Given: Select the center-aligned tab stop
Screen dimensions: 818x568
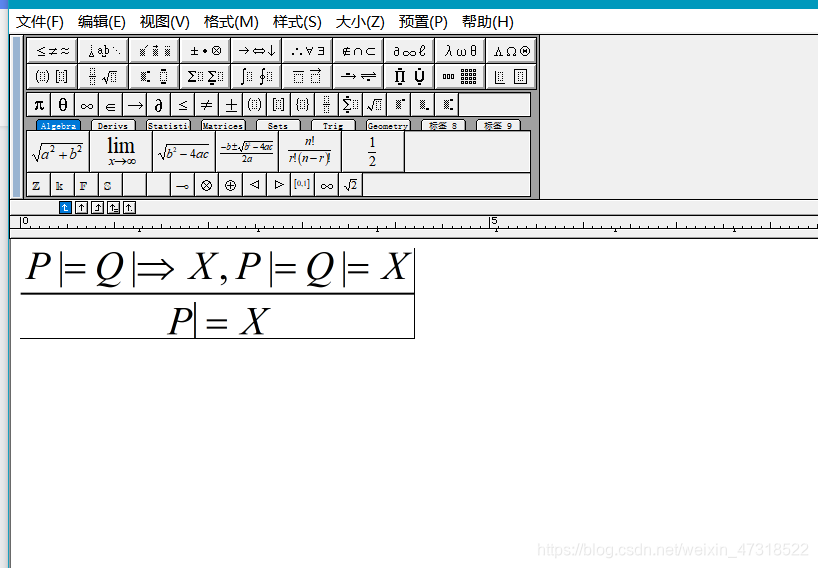Looking at the screenshot, I should [81, 208].
